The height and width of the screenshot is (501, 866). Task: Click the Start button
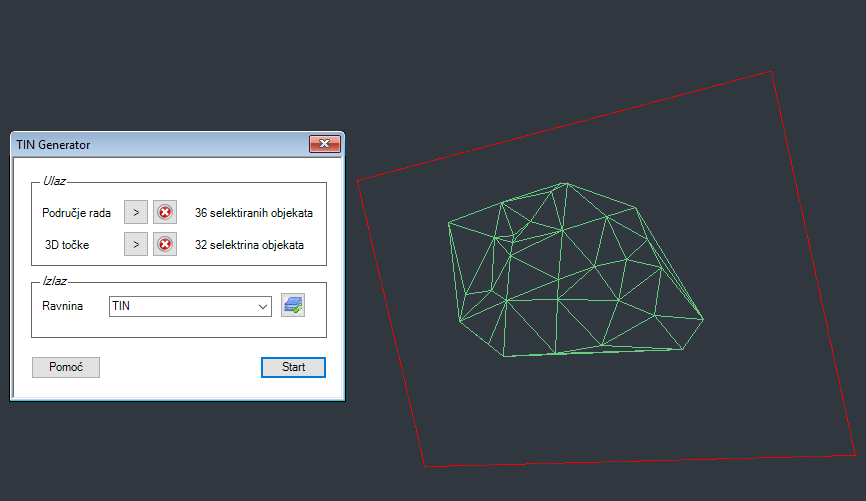(x=293, y=367)
